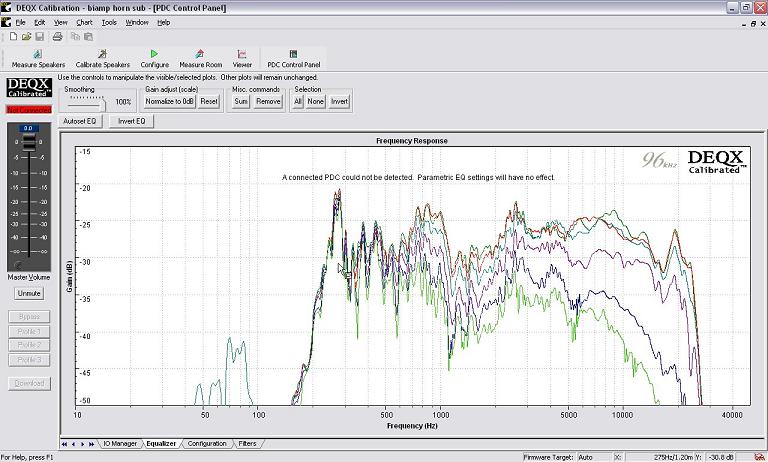
Task: Switch to the IO Manager tab
Action: pyautogui.click(x=120, y=443)
